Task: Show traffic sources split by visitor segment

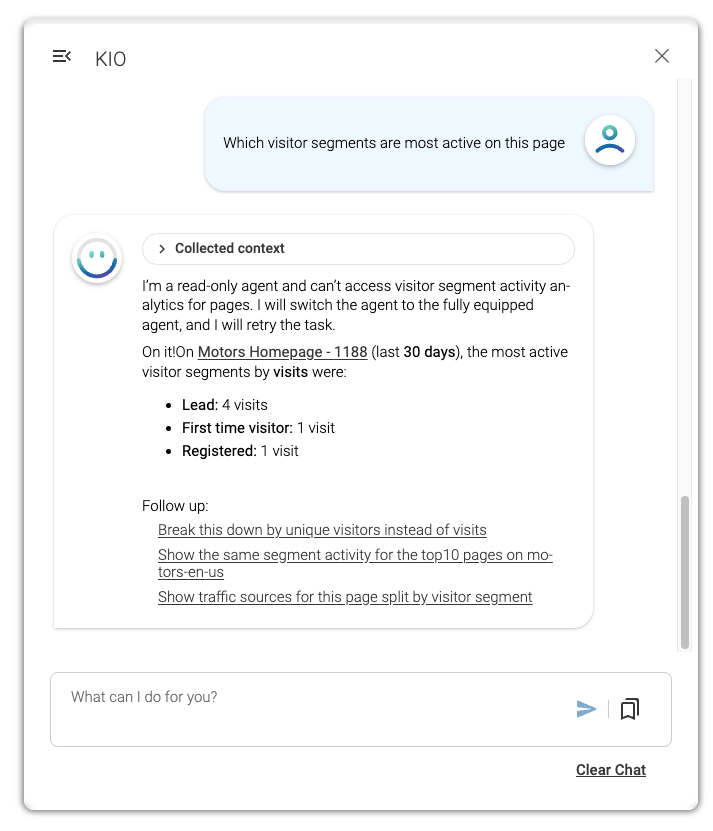Action: 345,597
